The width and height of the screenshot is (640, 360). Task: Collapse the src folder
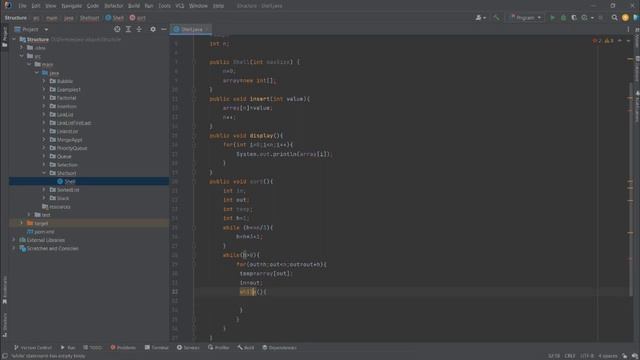pyautogui.click(x=22, y=56)
